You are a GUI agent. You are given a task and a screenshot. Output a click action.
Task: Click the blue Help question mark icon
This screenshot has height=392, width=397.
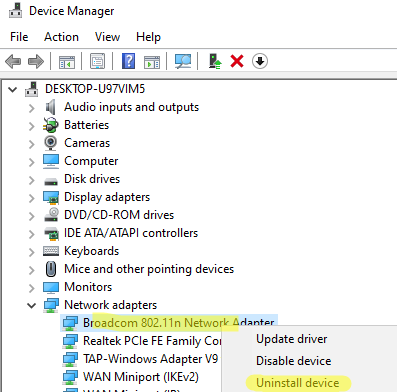[128, 61]
